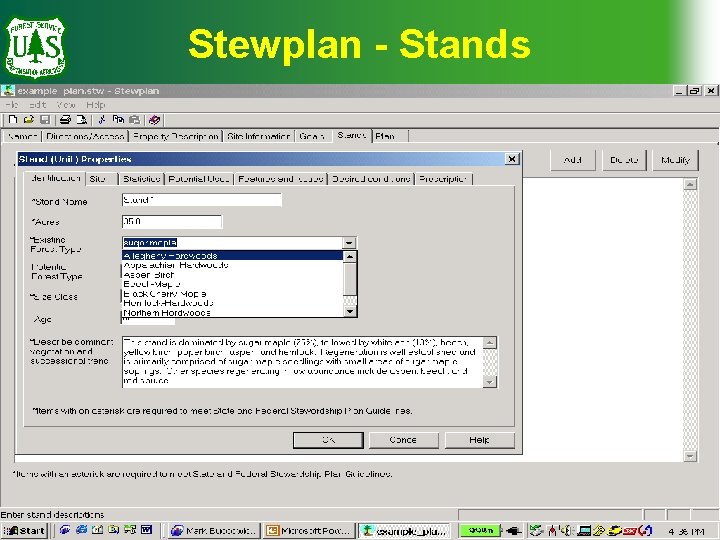Switch to Mark Buccowich taskbar button

pyautogui.click(x=214, y=530)
